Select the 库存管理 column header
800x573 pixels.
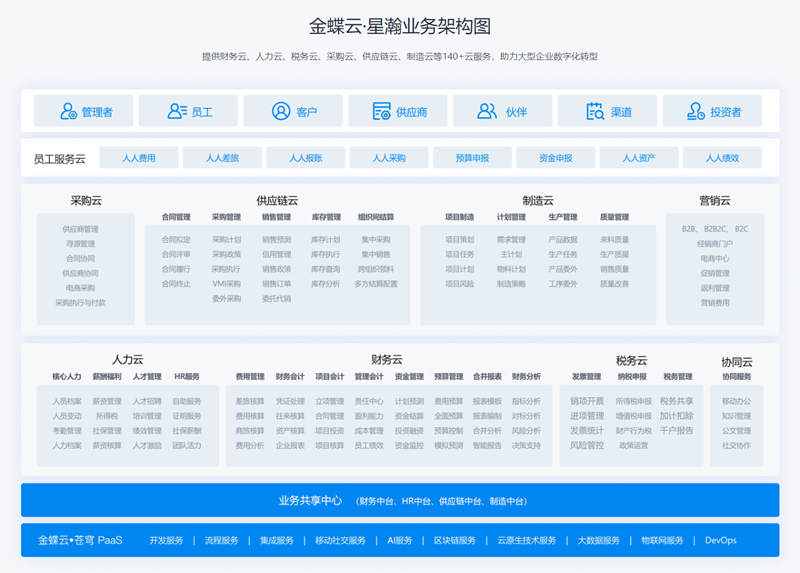[x=326, y=217]
